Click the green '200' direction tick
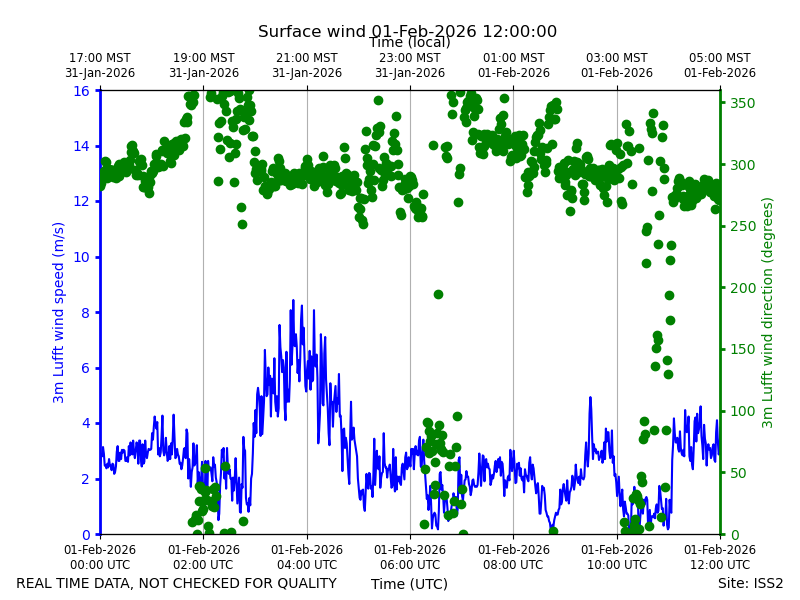Image resolution: width=800 pixels, height=600 pixels. click(x=743, y=288)
